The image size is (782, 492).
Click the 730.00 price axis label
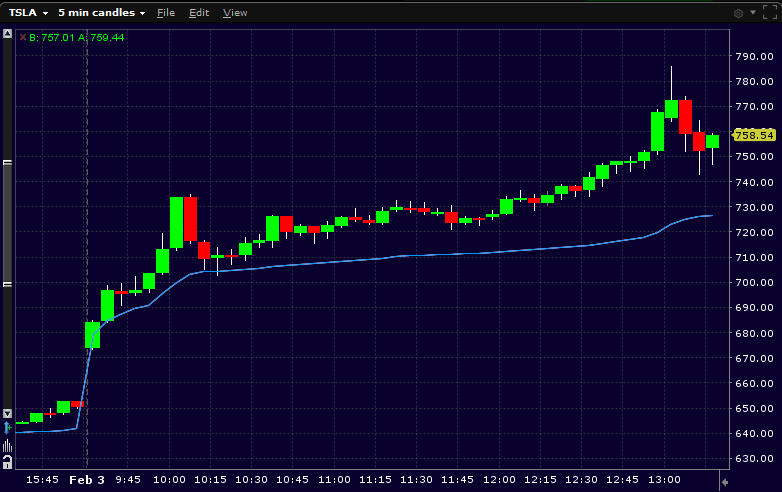pyautogui.click(x=755, y=207)
